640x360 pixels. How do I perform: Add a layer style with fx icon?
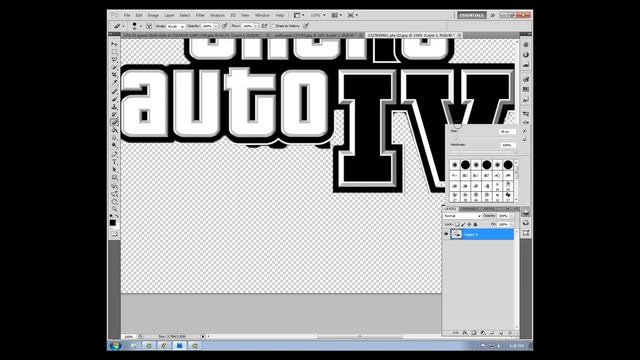tap(465, 333)
